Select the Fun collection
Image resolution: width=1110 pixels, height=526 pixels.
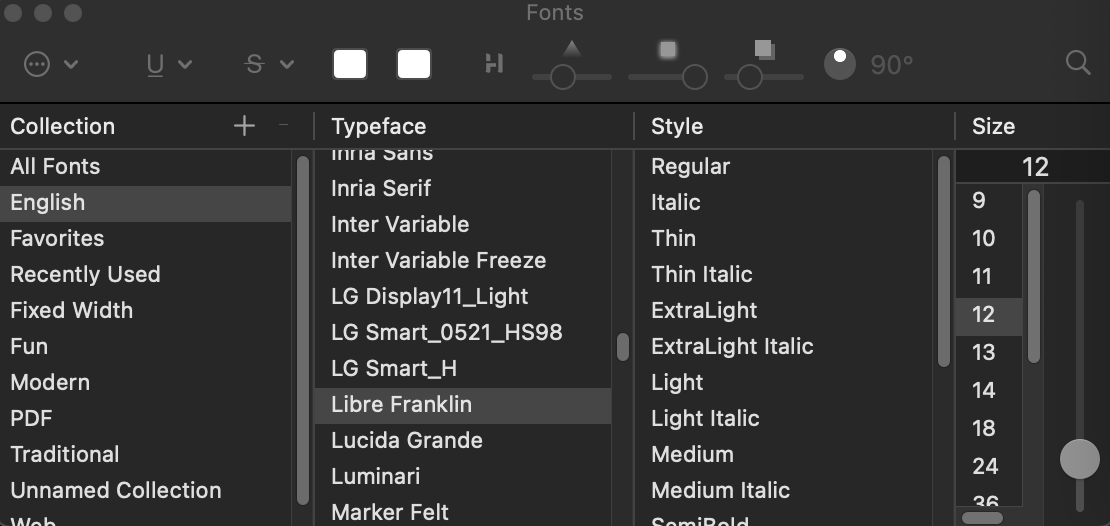tap(146, 347)
